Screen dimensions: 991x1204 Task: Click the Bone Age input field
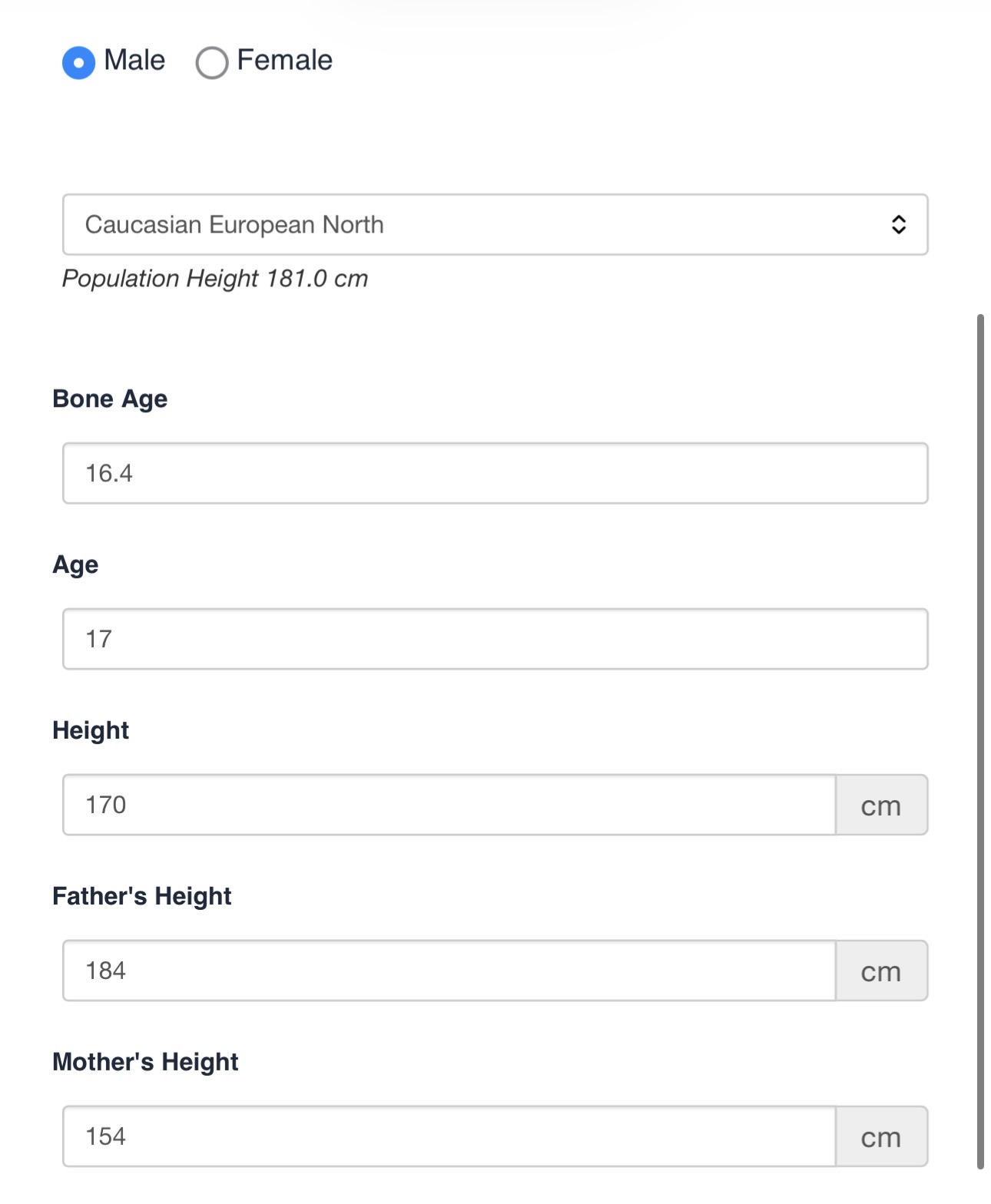(x=495, y=473)
